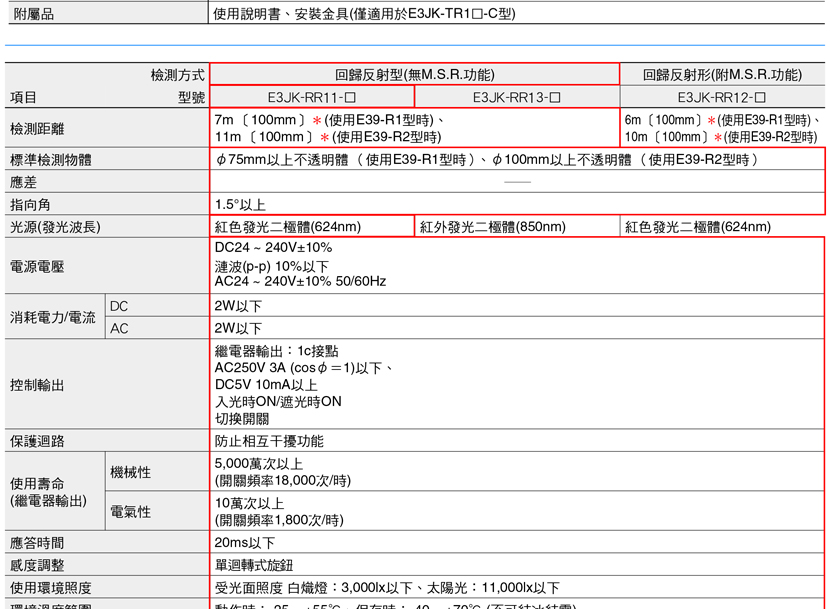
Task: Click the '電源電壓' row label
Action: tap(37, 266)
